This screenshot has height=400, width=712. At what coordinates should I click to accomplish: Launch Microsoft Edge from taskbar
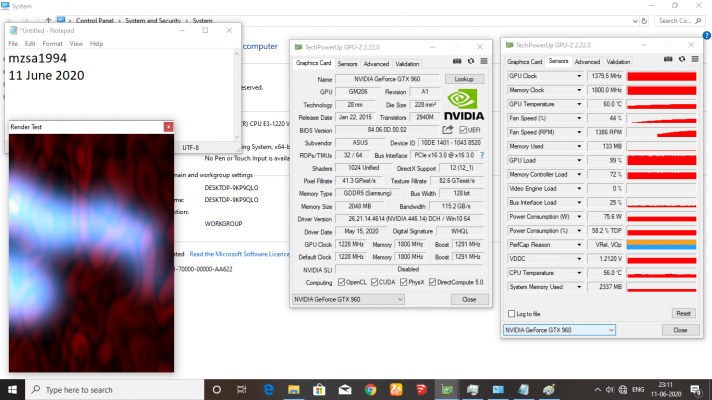coord(268,390)
